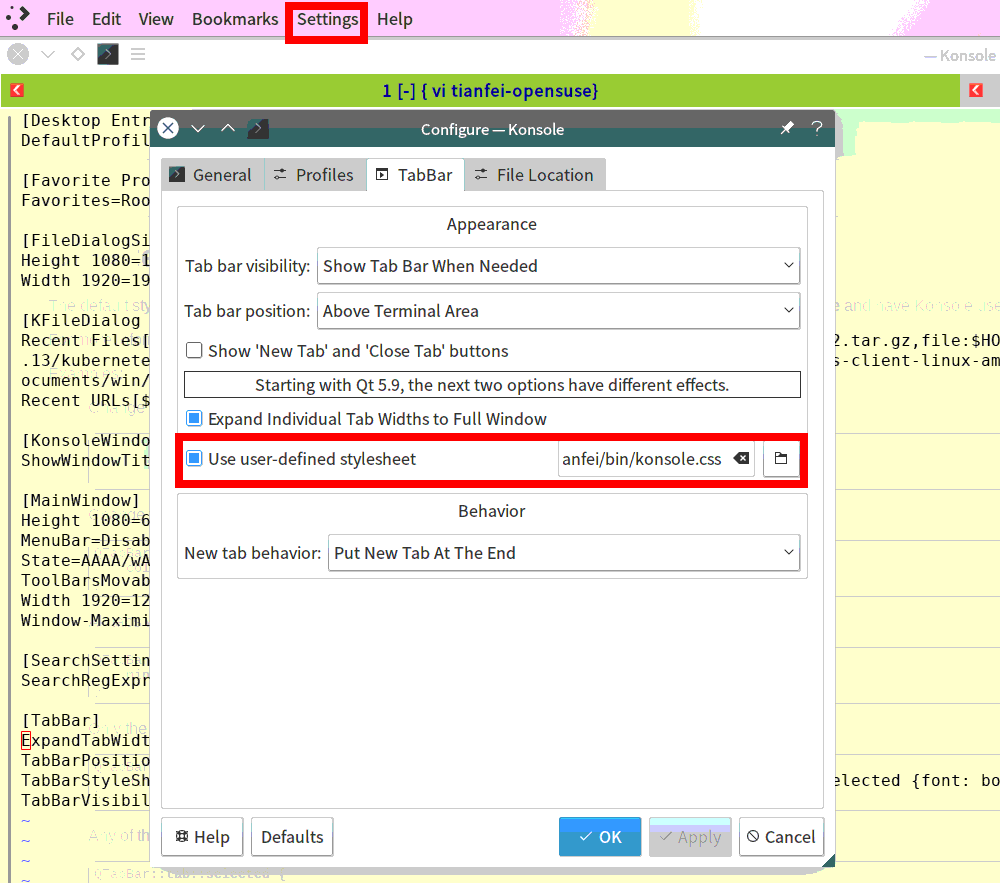1000x883 pixels.
Task: Clear the stylesheet path with the erase icon
Action: point(740,459)
